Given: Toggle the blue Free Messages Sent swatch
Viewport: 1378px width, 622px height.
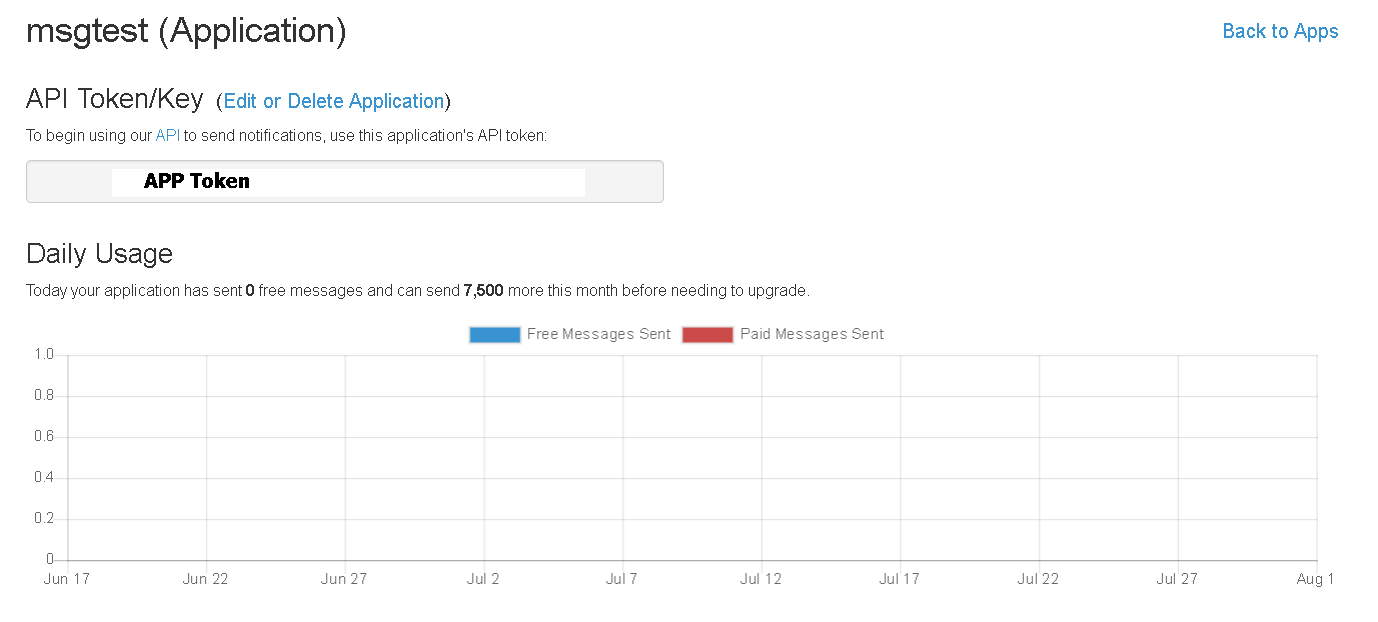Looking at the screenshot, I should point(495,335).
